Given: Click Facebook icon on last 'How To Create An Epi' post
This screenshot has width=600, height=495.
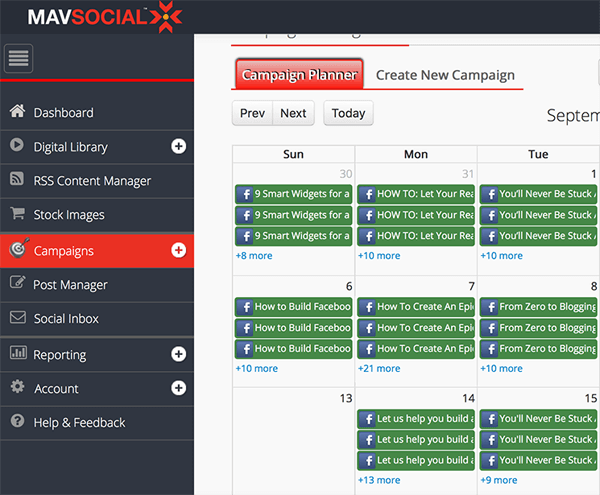Looking at the screenshot, I should pyautogui.click(x=368, y=349).
